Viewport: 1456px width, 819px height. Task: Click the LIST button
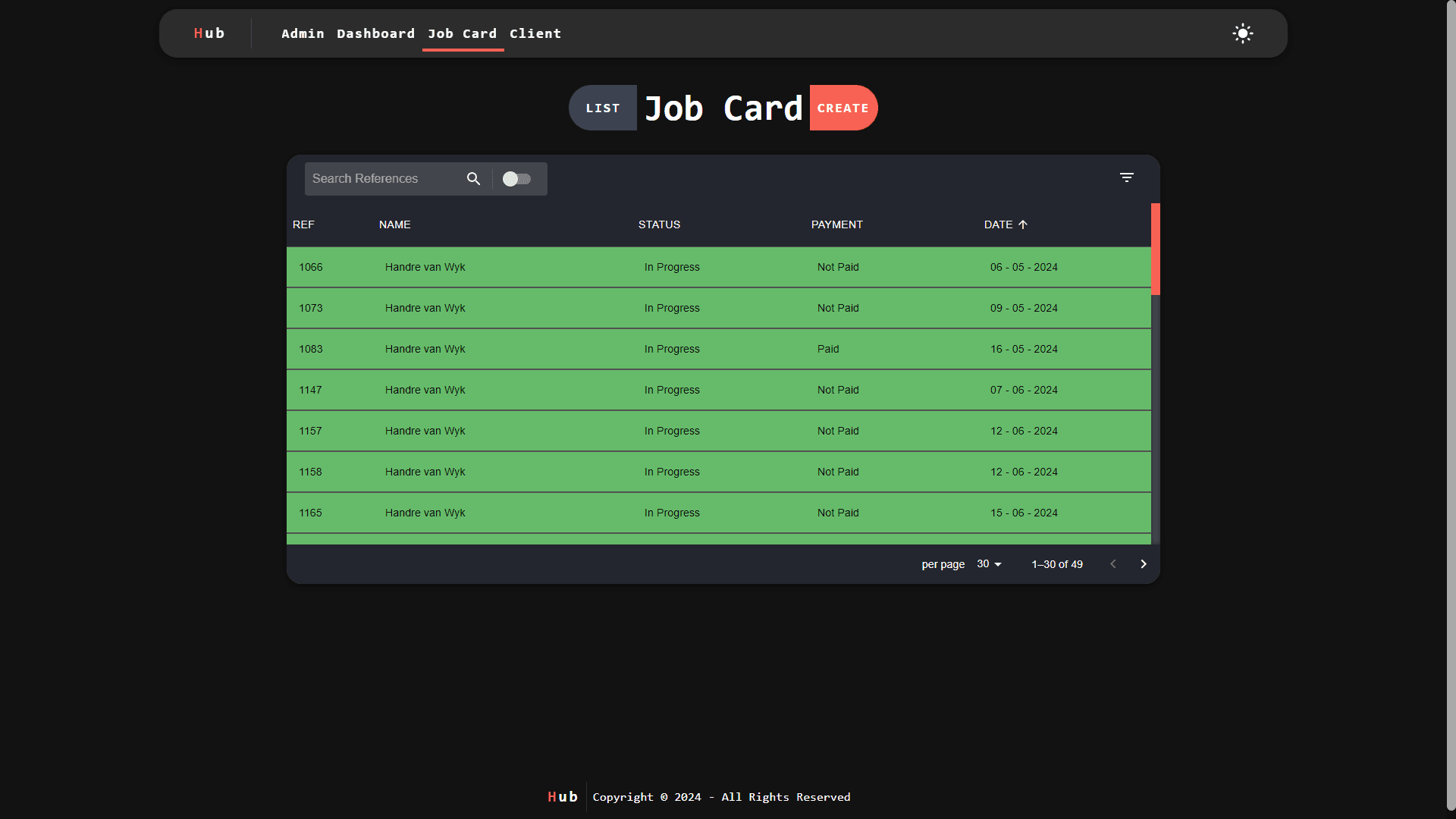click(602, 108)
